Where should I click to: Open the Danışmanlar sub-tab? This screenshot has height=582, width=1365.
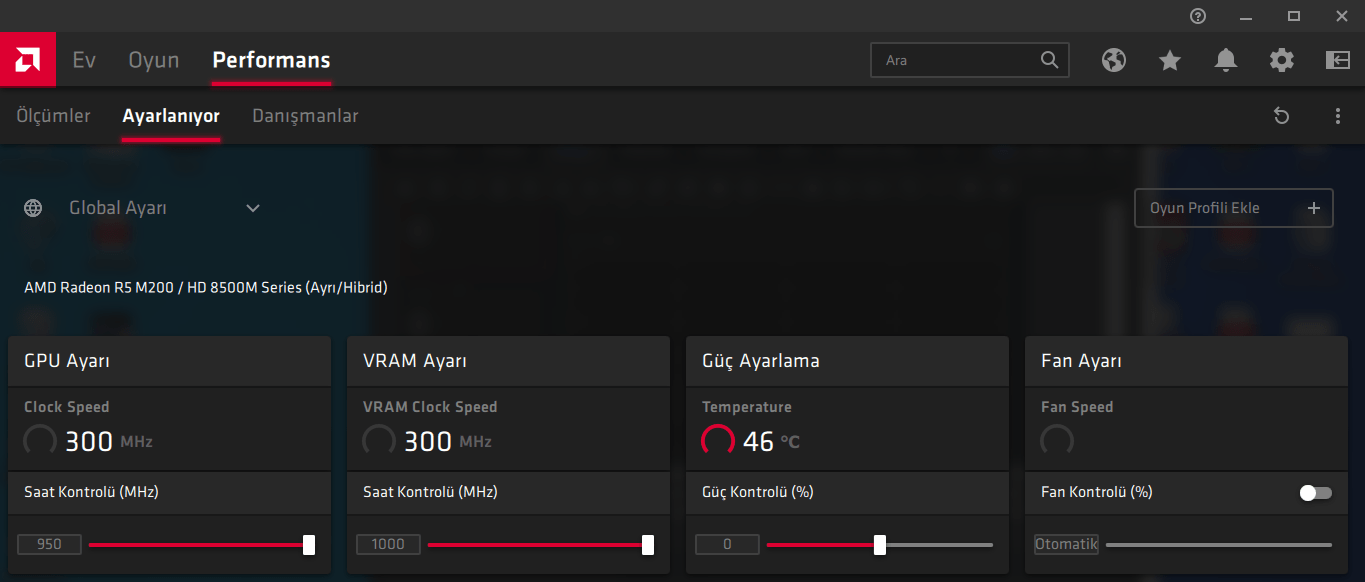(305, 116)
